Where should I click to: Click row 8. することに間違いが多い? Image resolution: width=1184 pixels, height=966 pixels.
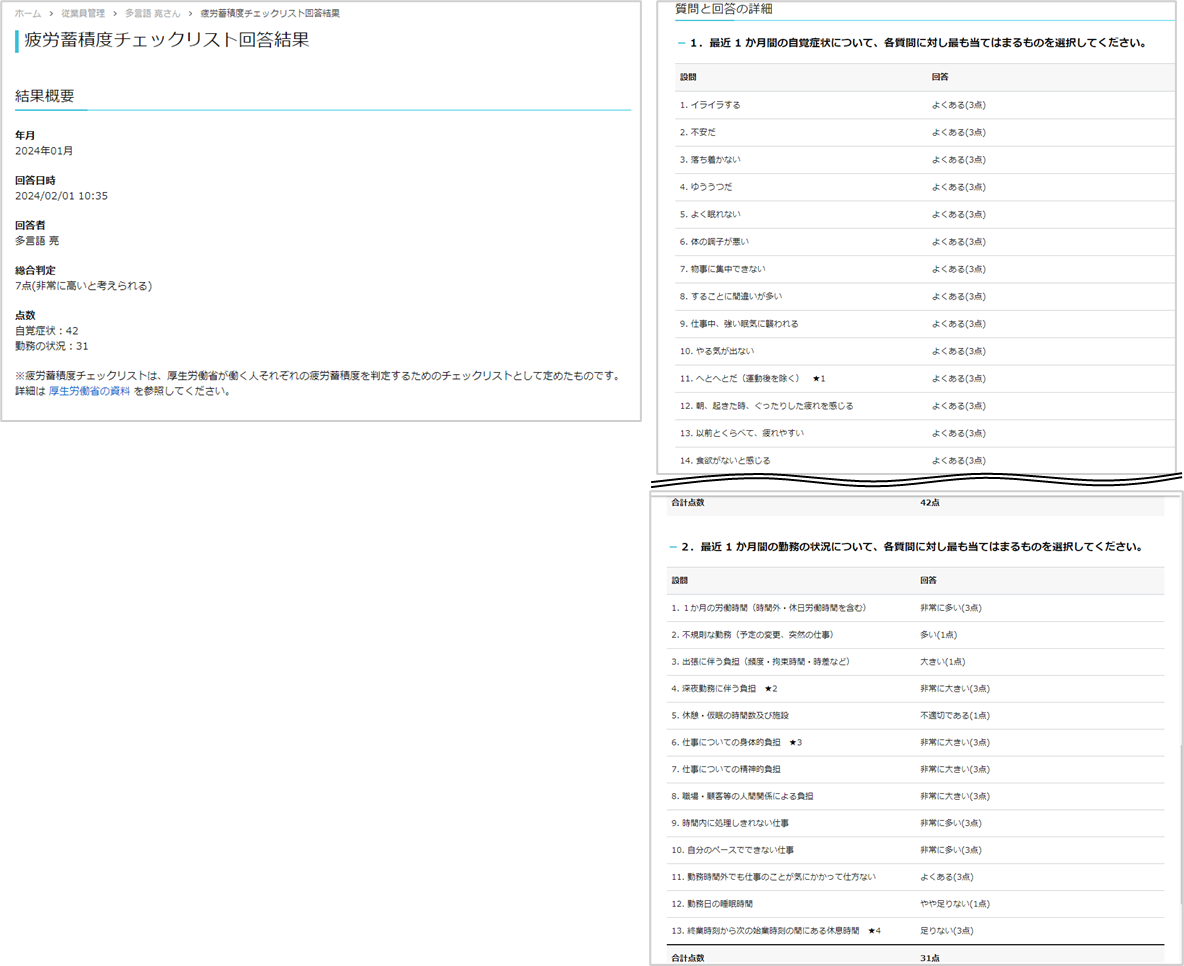click(x=926, y=296)
